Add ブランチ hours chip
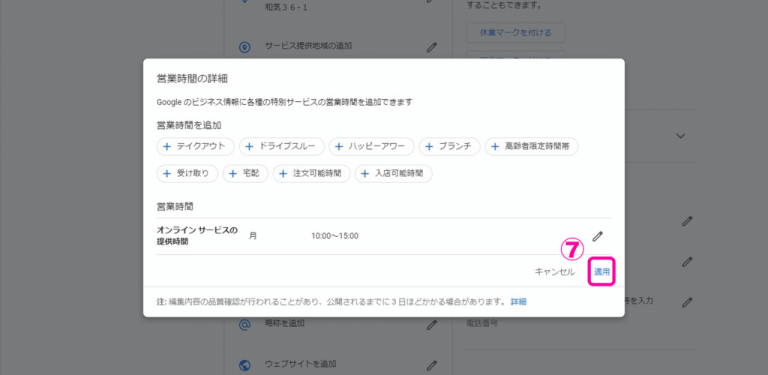 449,146
